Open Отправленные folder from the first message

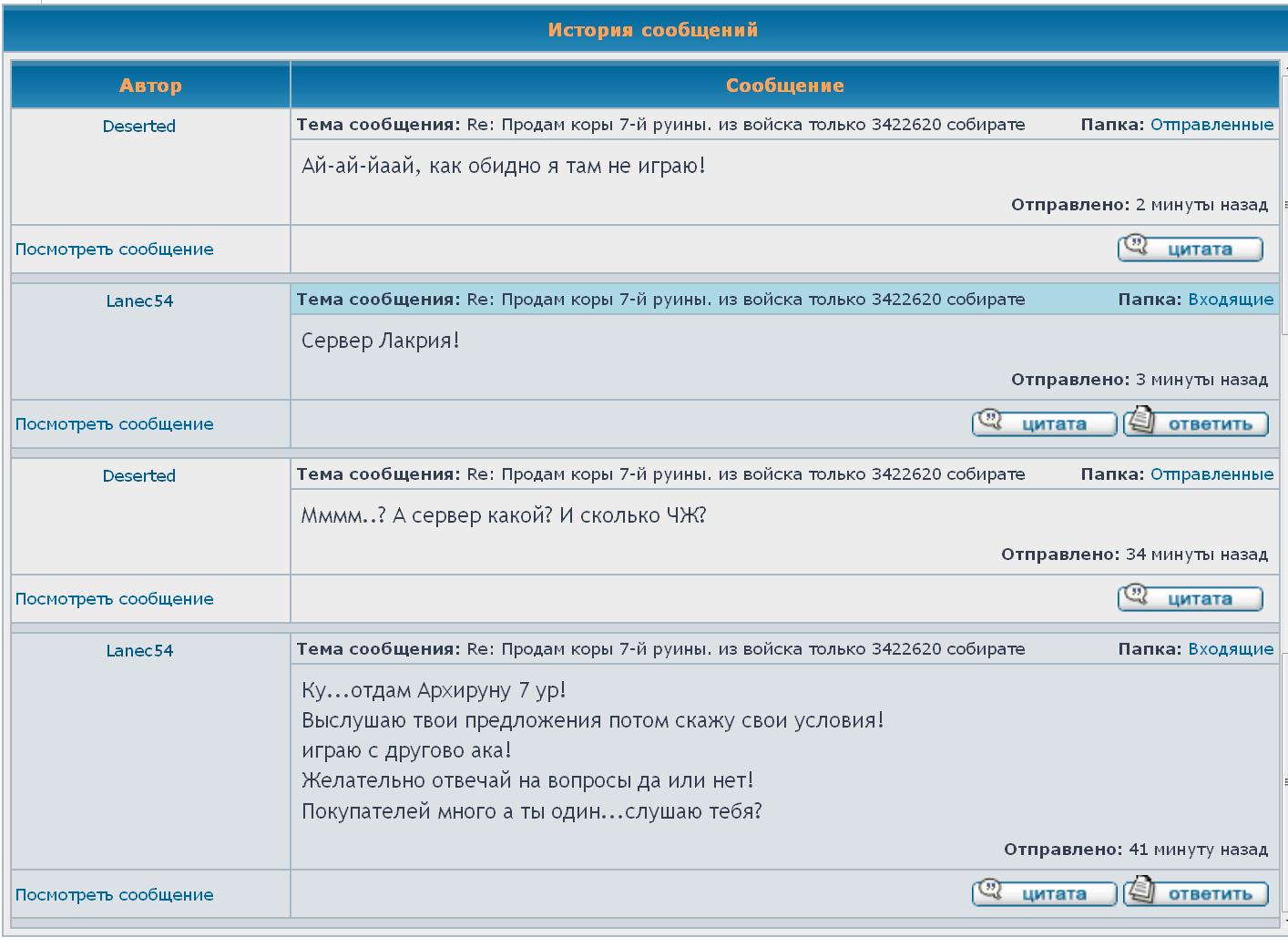click(1211, 125)
